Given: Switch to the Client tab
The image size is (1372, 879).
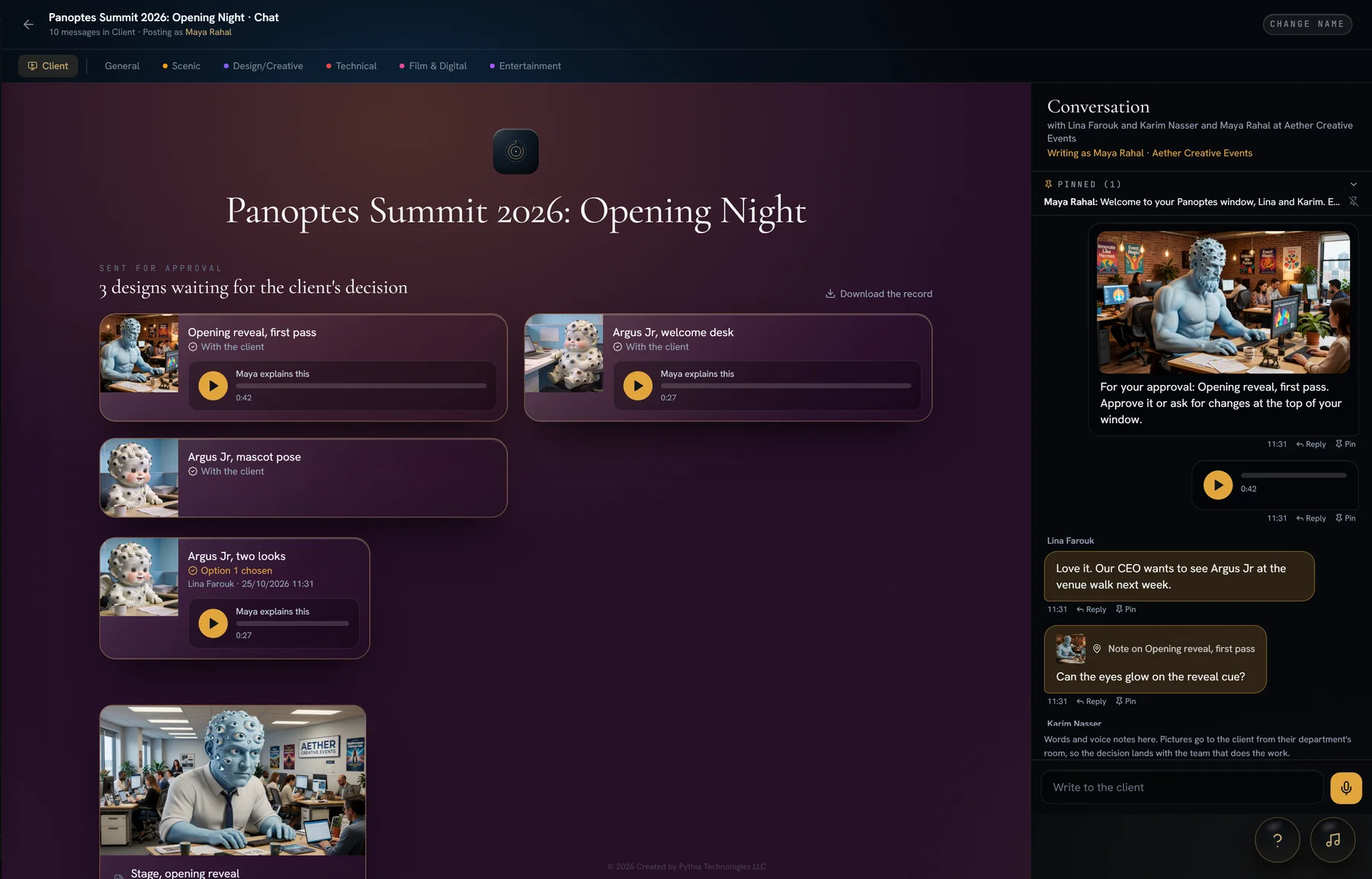Looking at the screenshot, I should click(48, 66).
